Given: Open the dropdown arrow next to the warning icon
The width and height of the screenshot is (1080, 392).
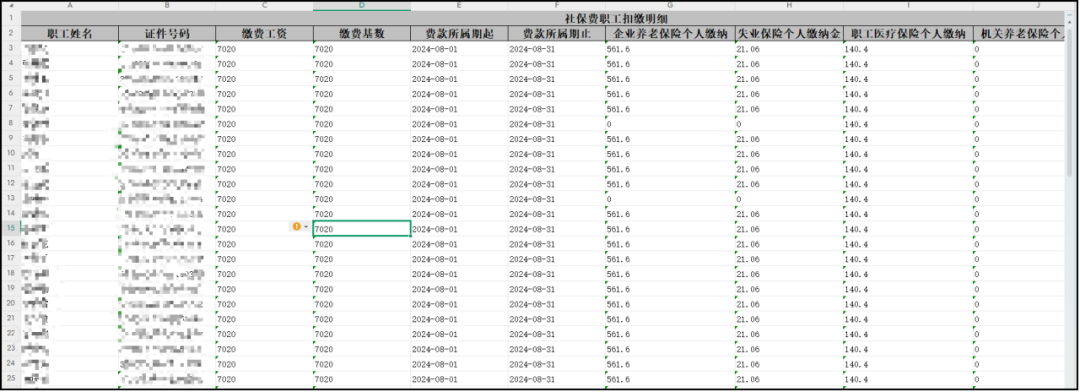Looking at the screenshot, I should click(x=306, y=227).
